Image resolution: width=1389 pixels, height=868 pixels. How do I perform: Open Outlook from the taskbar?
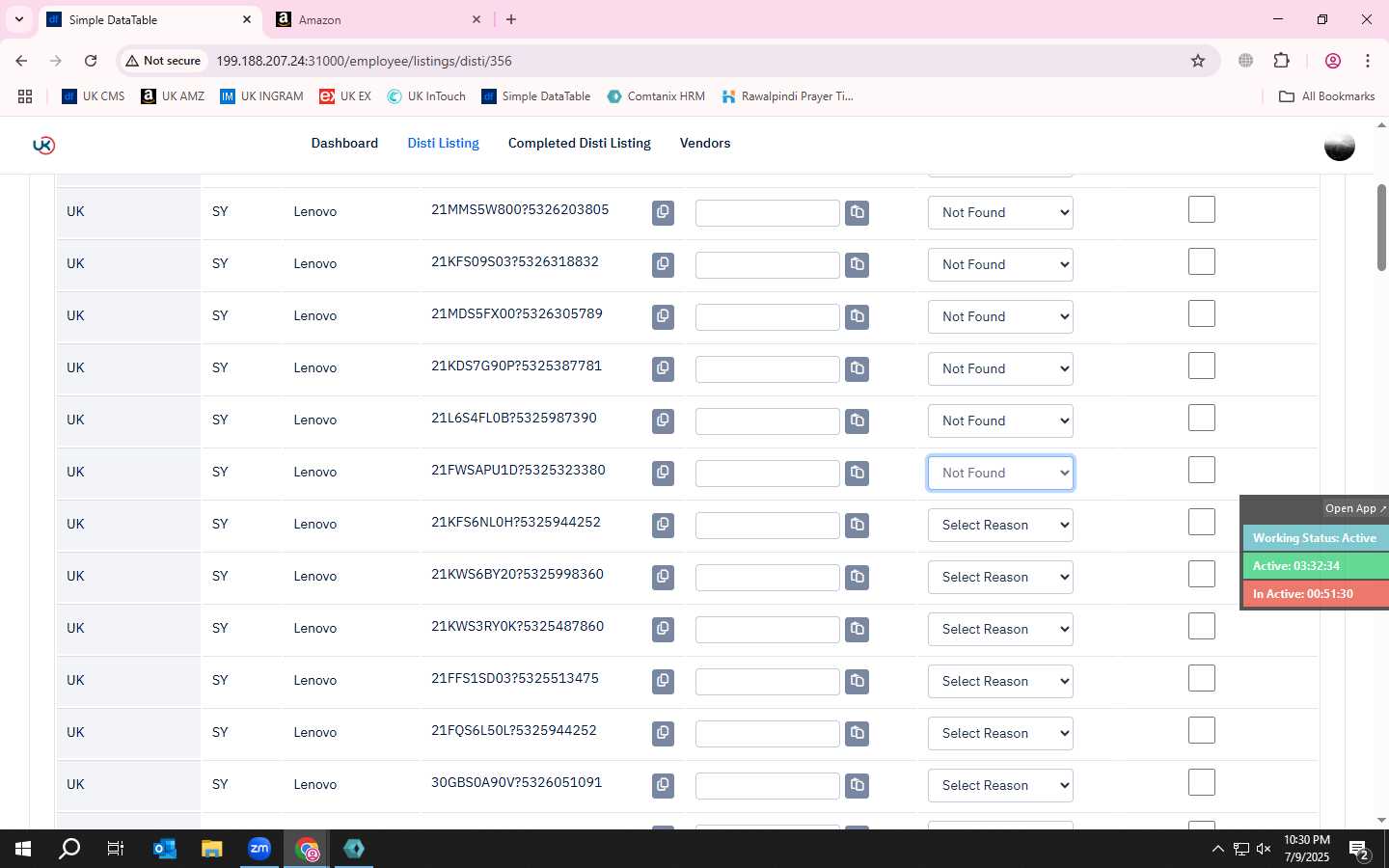(x=165, y=849)
